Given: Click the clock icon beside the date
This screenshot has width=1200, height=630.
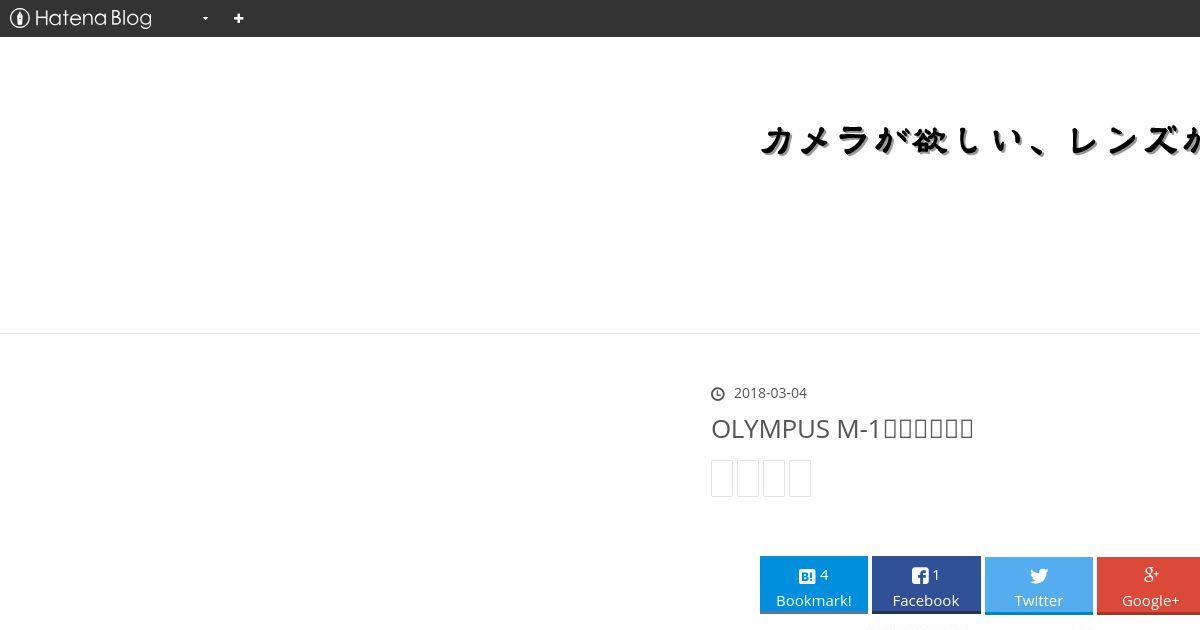Looking at the screenshot, I should coord(718,394).
